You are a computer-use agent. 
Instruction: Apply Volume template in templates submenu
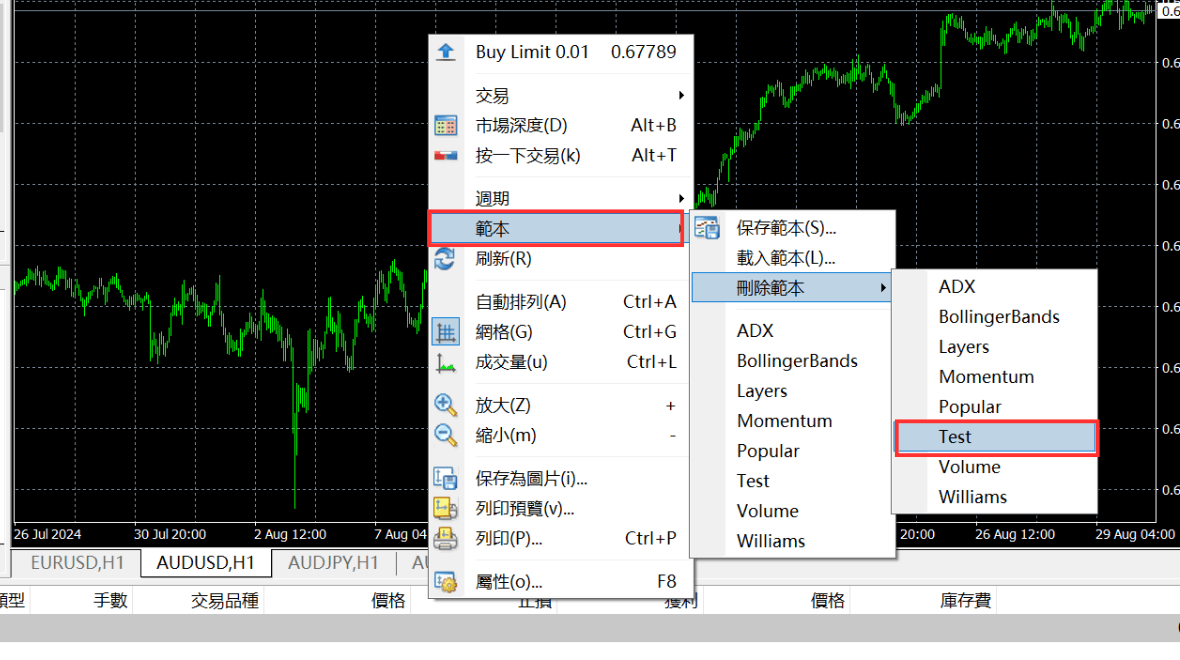pyautogui.click(x=792, y=511)
